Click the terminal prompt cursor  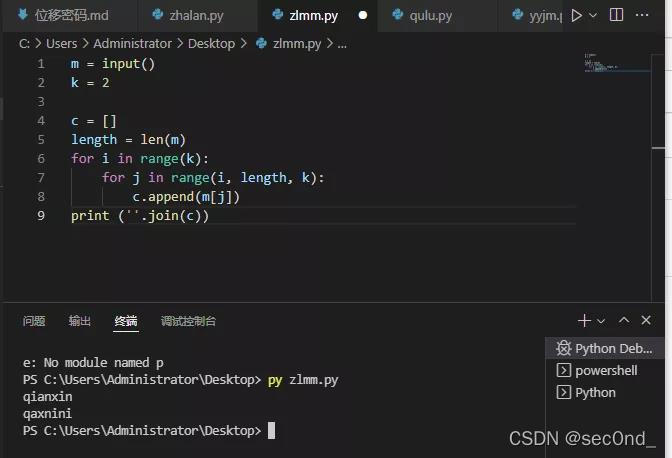271,431
